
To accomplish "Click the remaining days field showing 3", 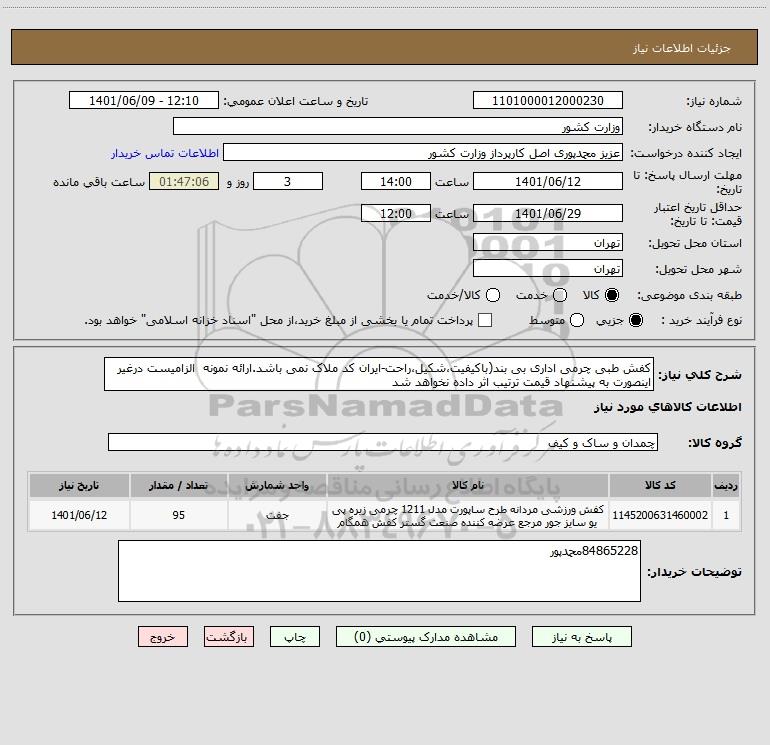I will (288, 182).
